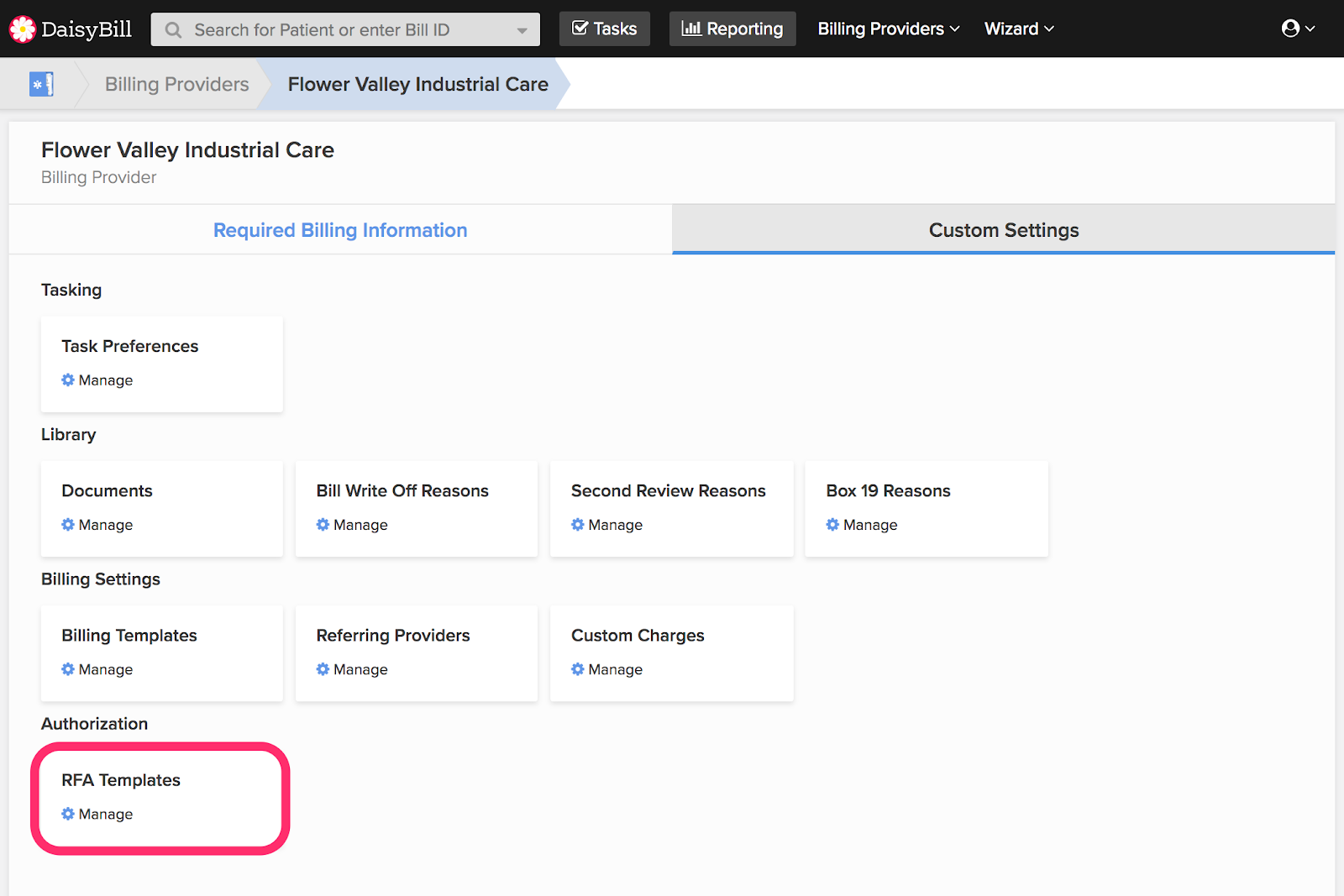
Task: Click the search magnifier icon
Action: [173, 30]
